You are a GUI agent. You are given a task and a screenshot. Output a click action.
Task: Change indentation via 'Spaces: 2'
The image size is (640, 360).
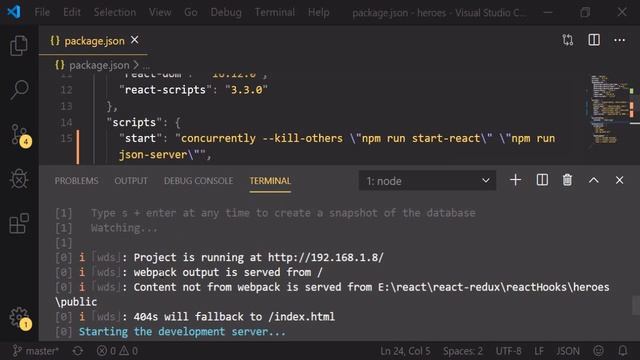pos(463,351)
